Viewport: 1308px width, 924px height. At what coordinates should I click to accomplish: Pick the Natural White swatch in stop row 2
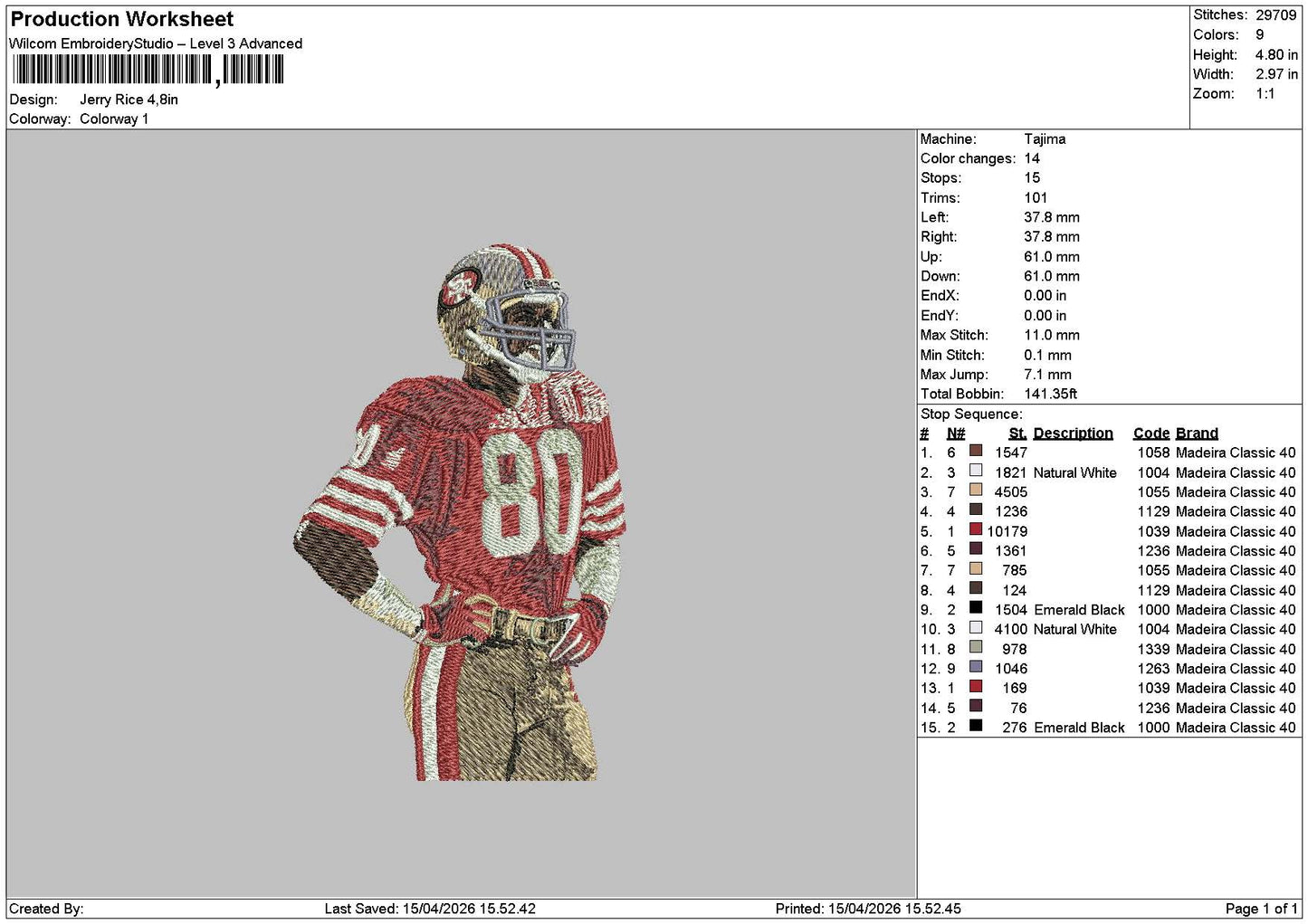976,471
